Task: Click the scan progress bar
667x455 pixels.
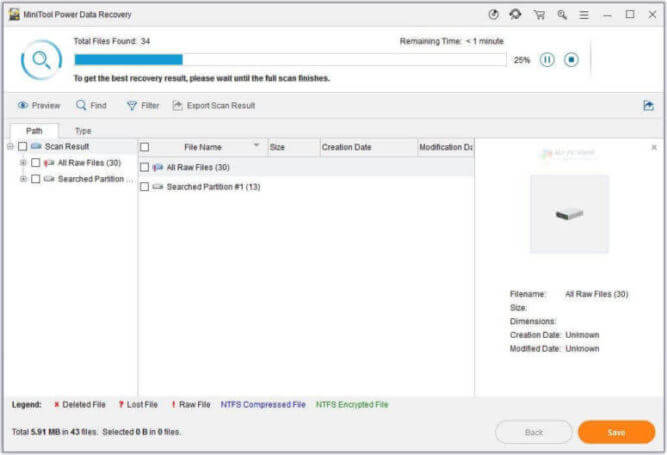Action: [290, 60]
